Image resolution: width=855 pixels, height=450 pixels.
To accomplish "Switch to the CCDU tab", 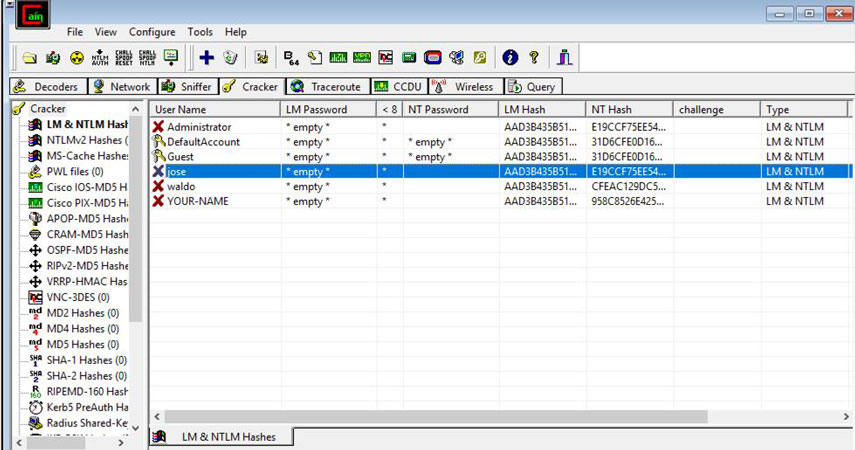I will 400,87.
